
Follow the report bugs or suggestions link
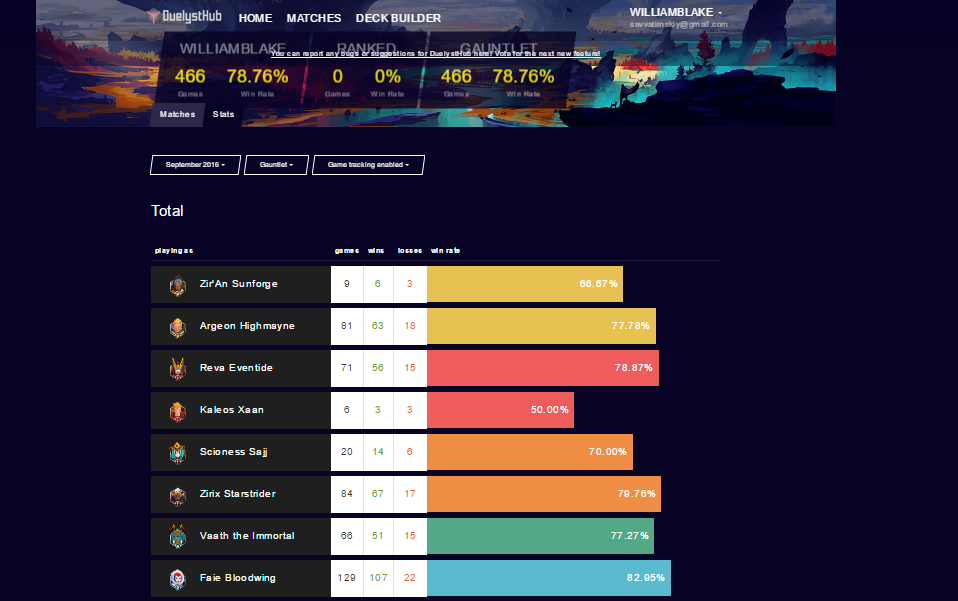tap(436, 54)
